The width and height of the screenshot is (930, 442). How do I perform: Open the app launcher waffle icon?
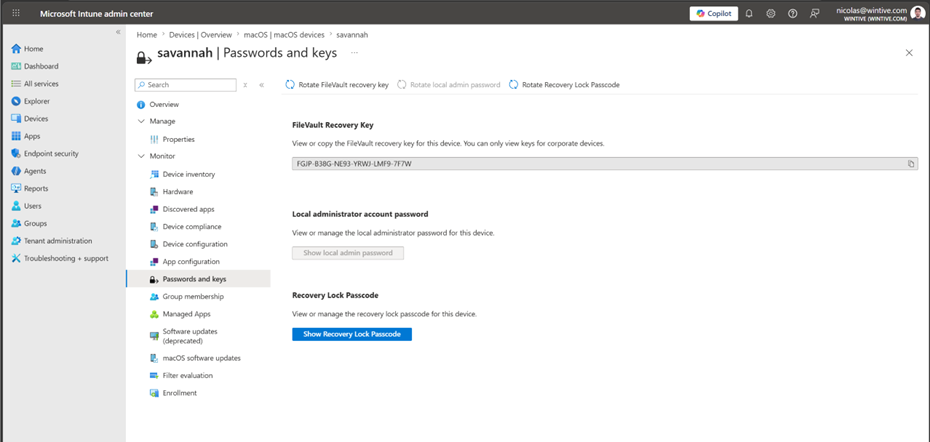point(16,13)
